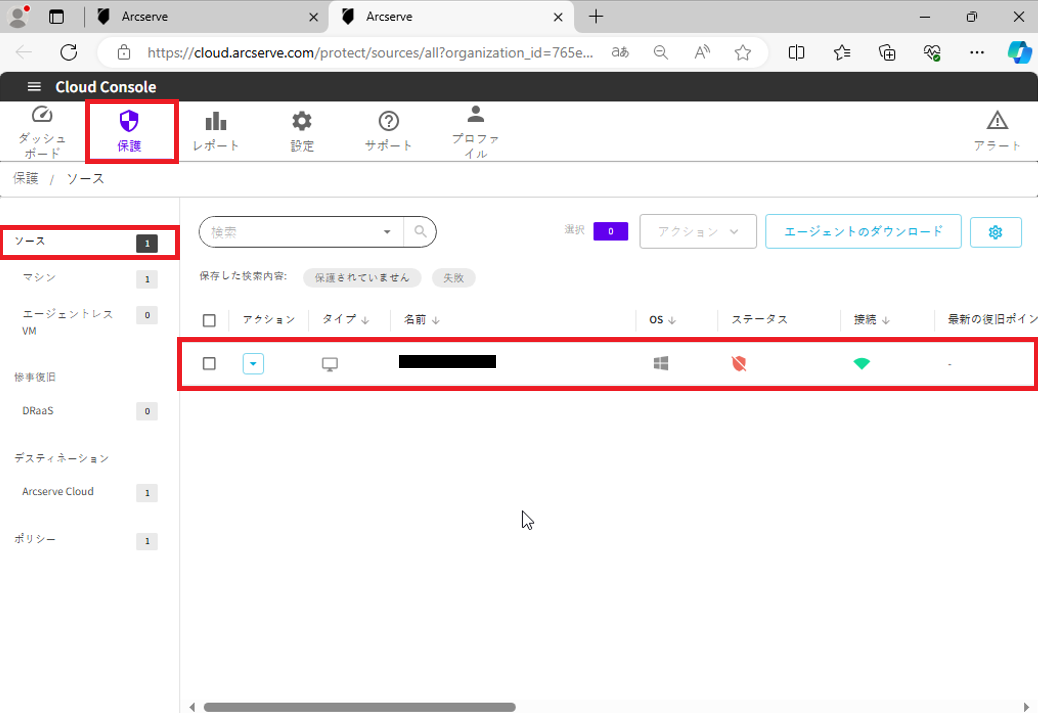Open browser settings and more menu

tap(976, 52)
